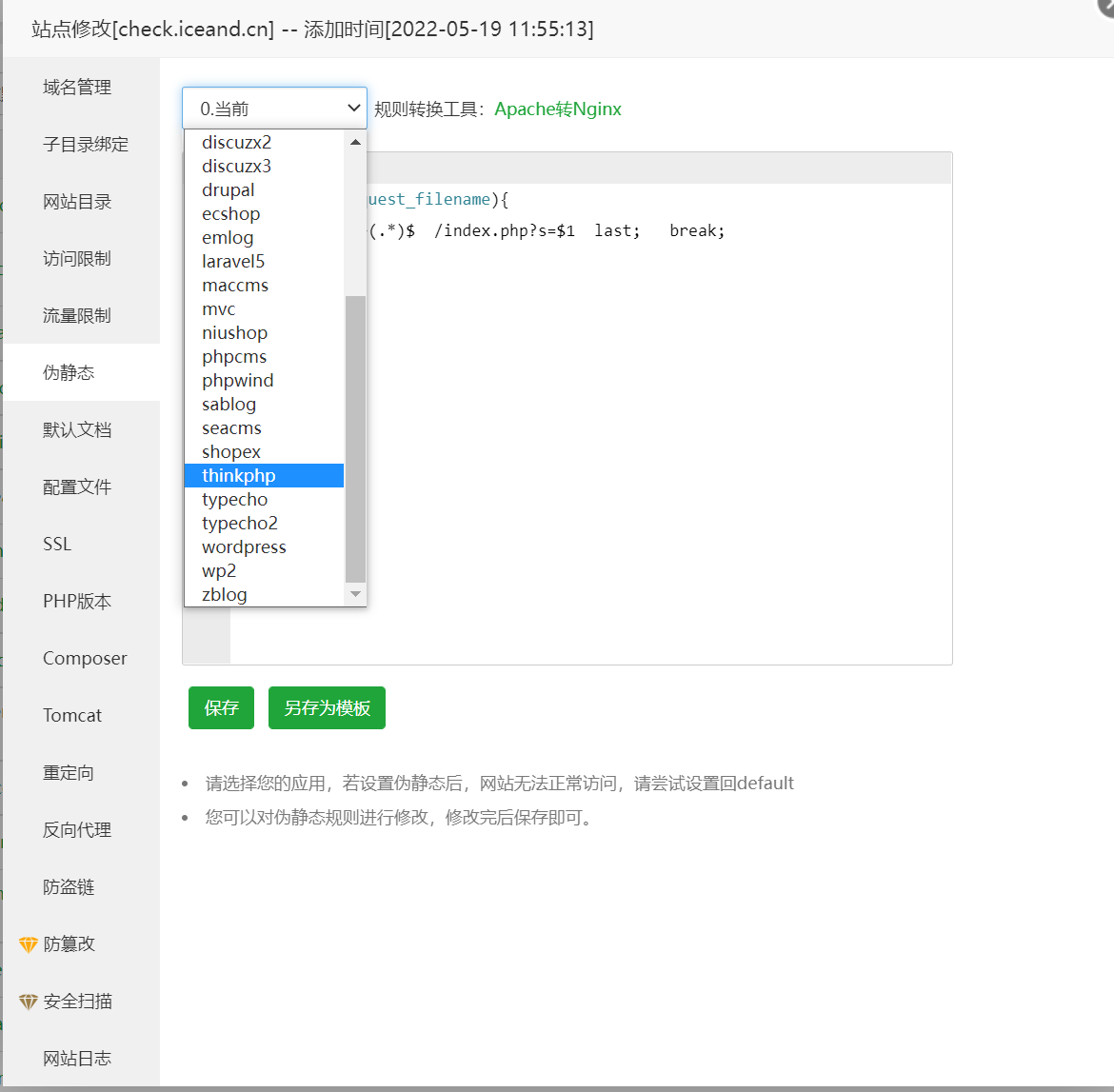Choose discuzx3 from the list
The width and height of the screenshot is (1114, 1092).
(x=236, y=166)
